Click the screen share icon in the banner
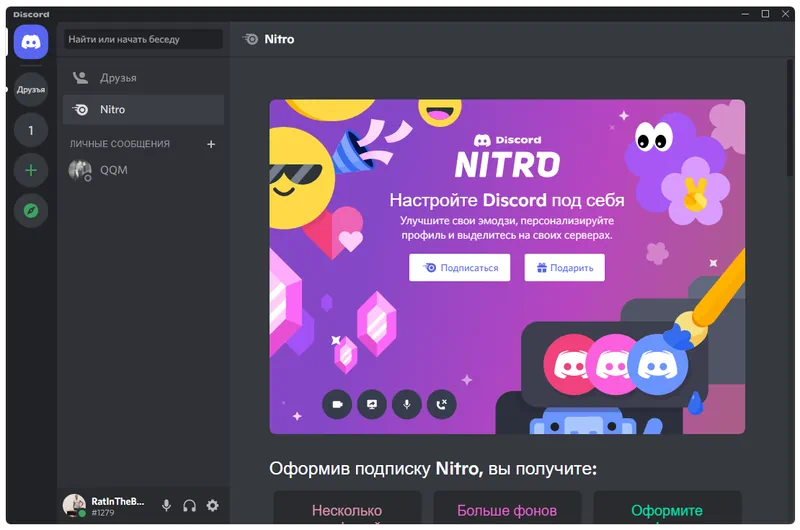This screenshot has width=800, height=530. pyautogui.click(x=372, y=404)
